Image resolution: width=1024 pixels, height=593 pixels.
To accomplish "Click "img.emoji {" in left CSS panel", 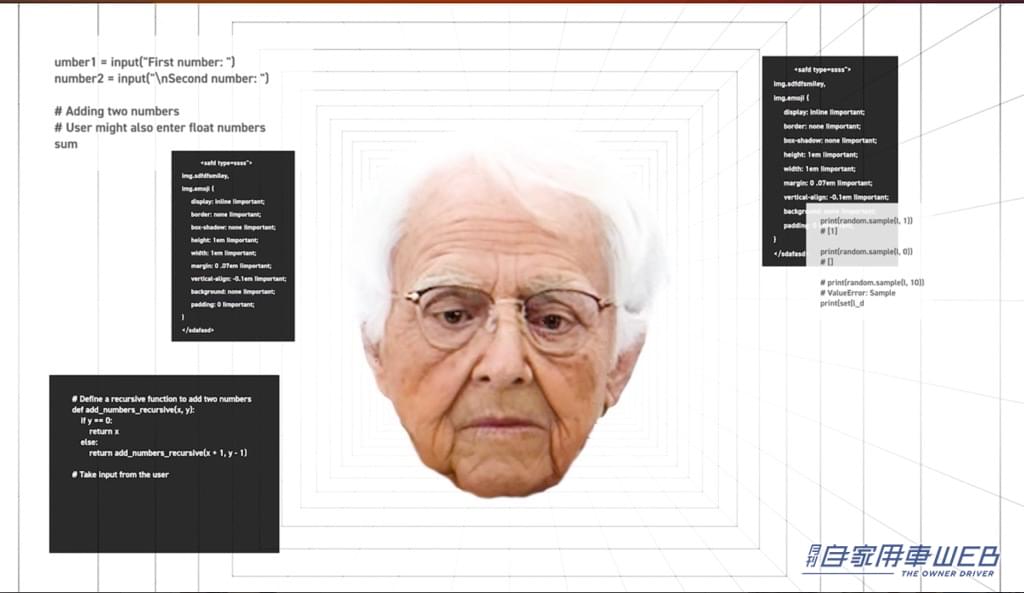I will (x=198, y=188).
